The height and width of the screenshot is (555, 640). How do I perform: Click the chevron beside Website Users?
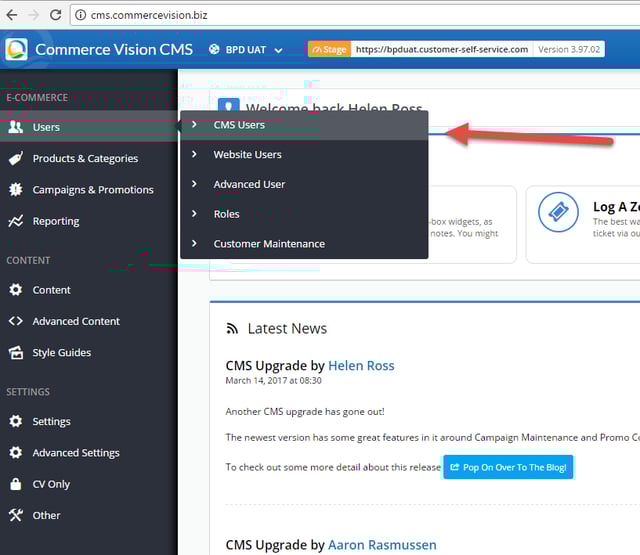pyautogui.click(x=194, y=154)
